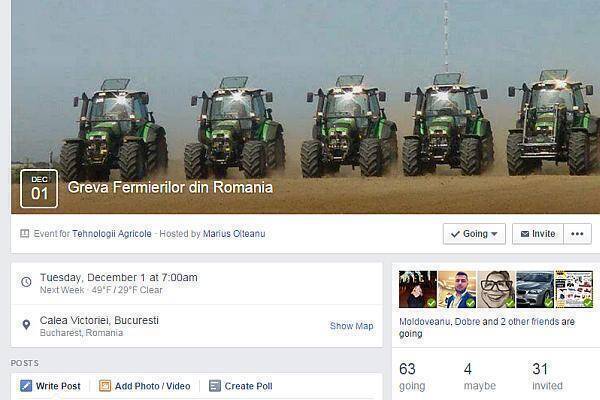Screen dimensions: 600x400
Task: View the list of 63 going guests
Action: click(412, 377)
